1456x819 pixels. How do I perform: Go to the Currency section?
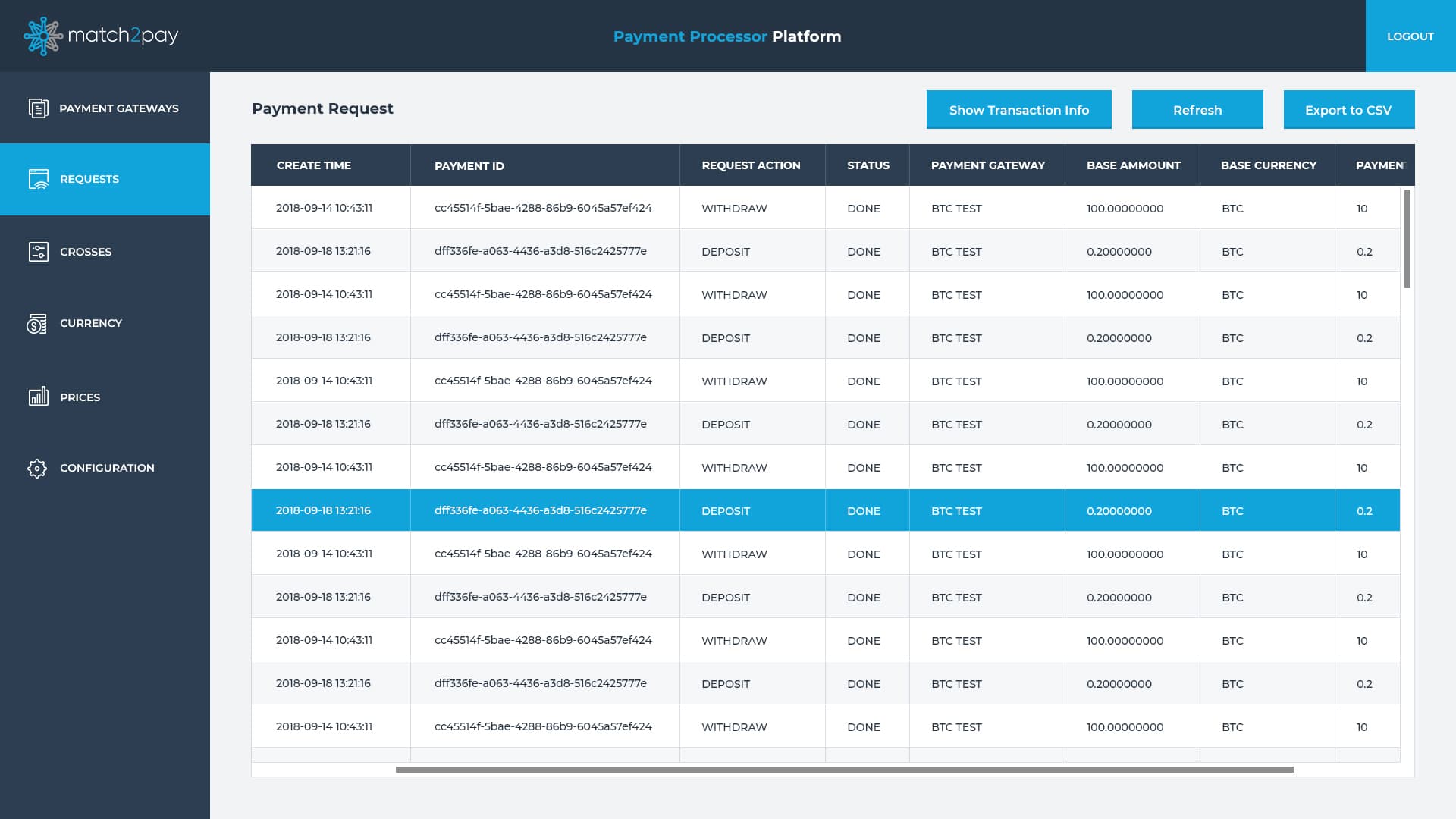90,323
